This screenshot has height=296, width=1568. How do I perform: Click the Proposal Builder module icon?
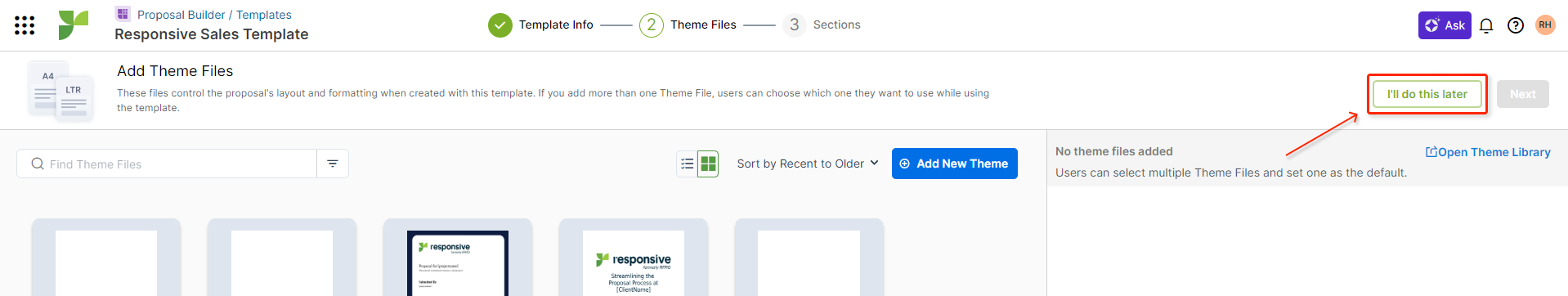pos(123,14)
